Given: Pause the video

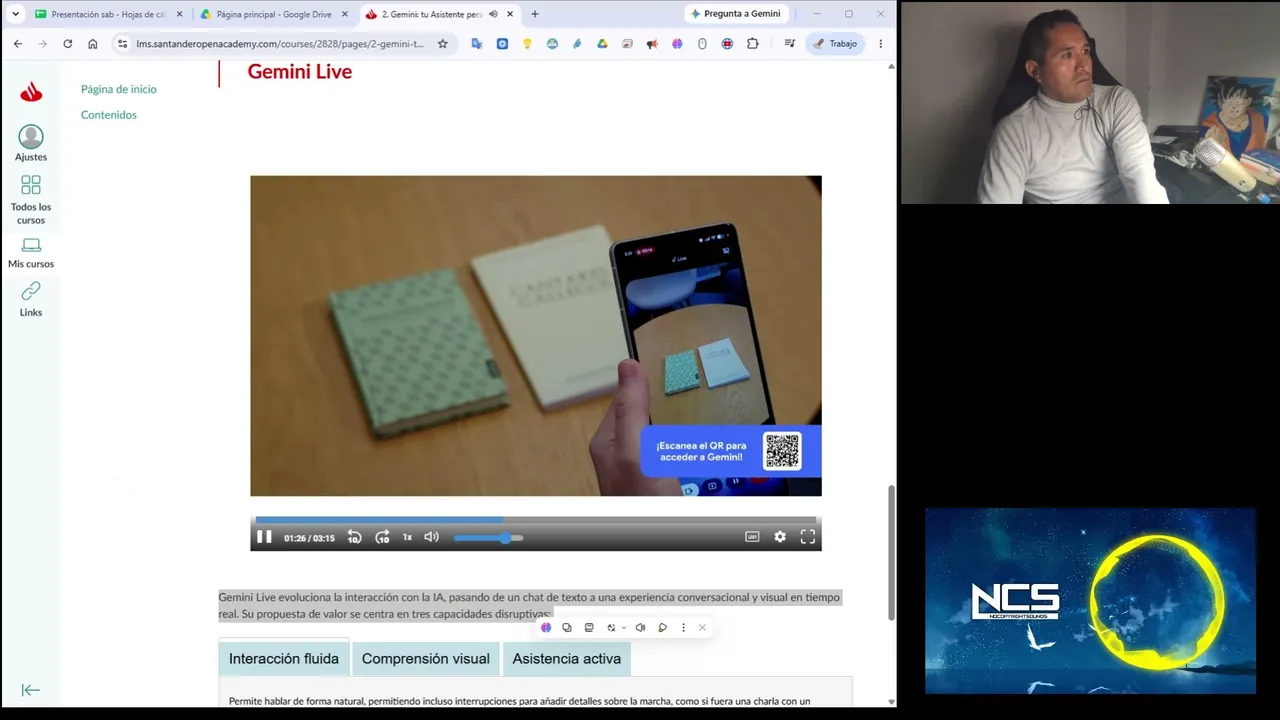Looking at the screenshot, I should (x=264, y=537).
